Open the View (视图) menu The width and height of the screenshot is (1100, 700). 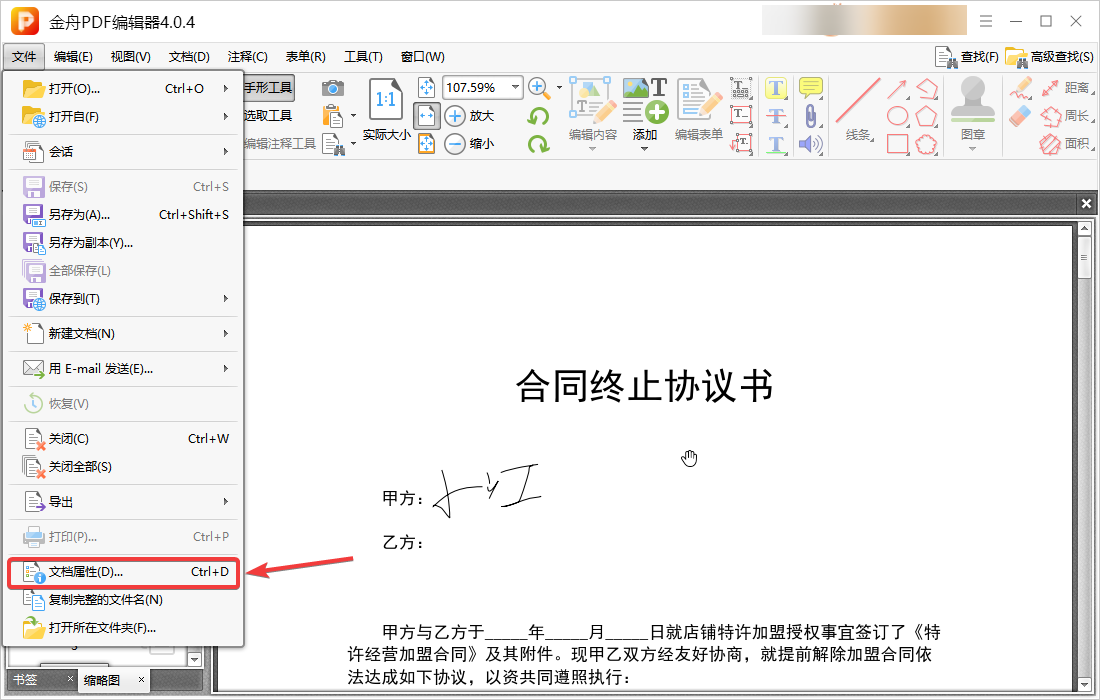tap(130, 57)
